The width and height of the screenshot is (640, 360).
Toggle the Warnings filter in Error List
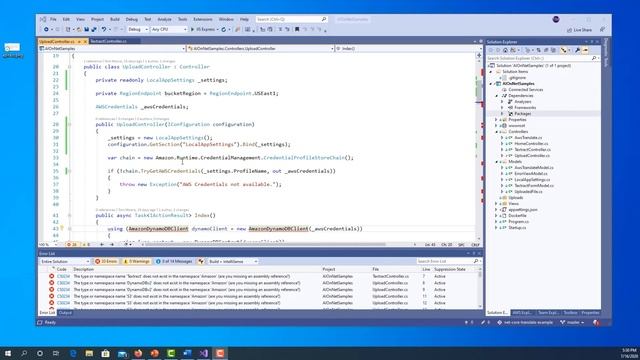coord(137,261)
